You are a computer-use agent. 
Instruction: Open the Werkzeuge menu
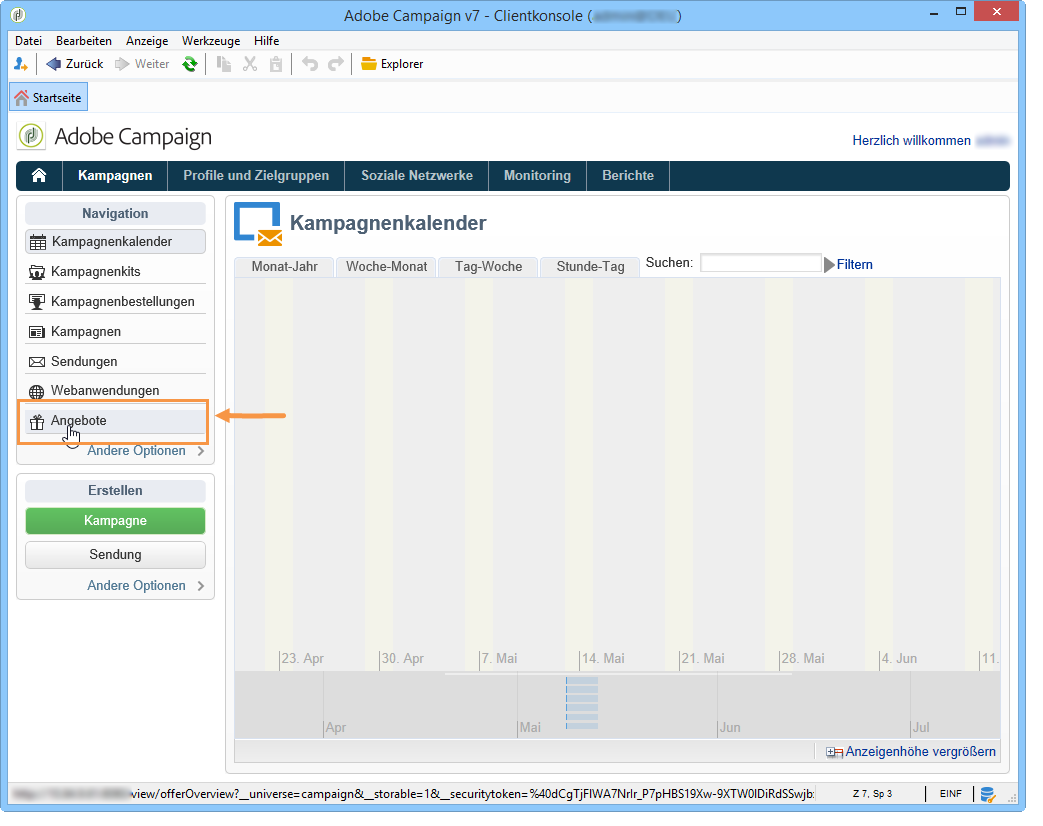click(211, 41)
